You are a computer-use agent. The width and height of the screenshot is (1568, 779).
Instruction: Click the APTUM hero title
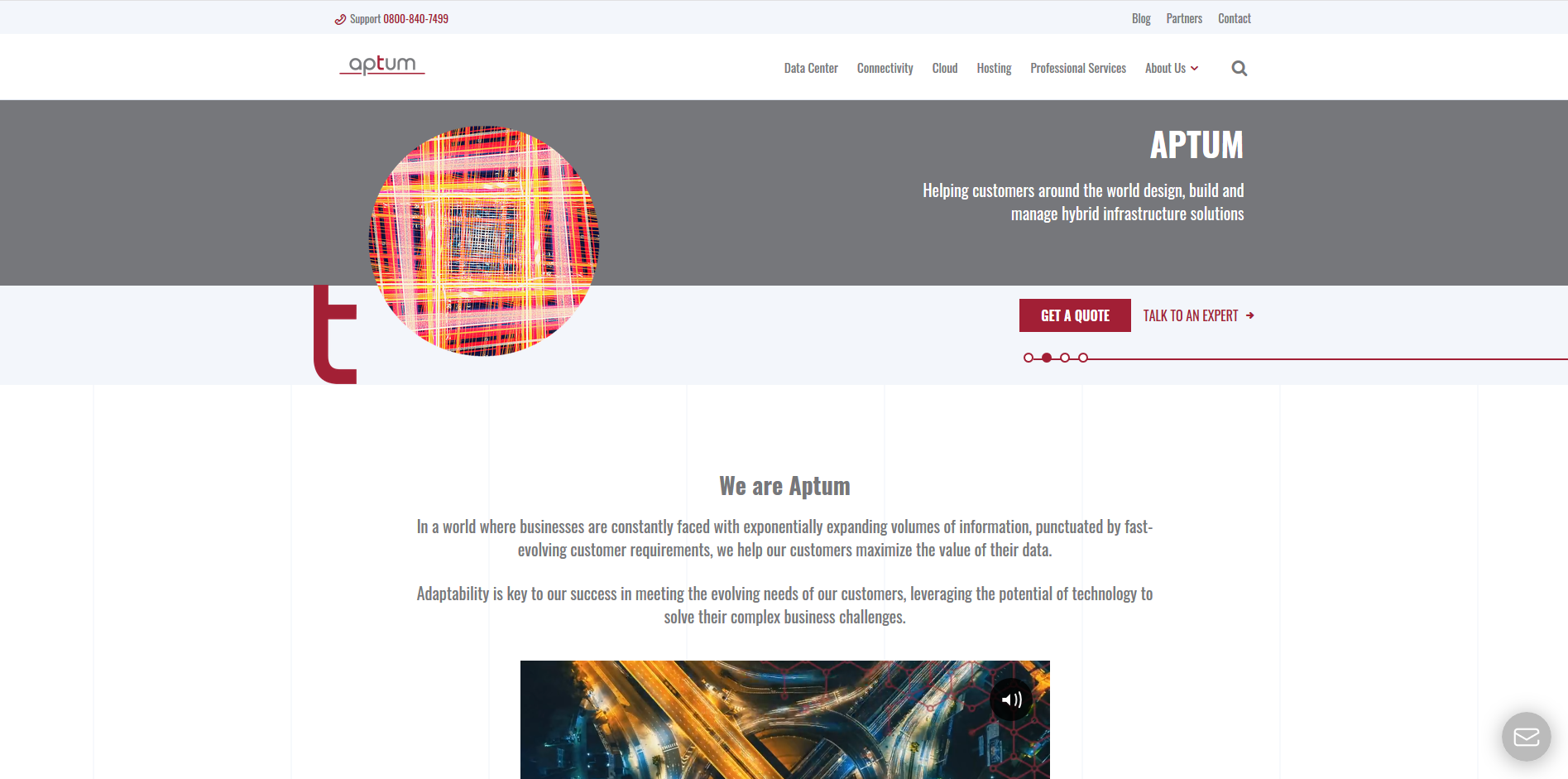[1196, 146]
